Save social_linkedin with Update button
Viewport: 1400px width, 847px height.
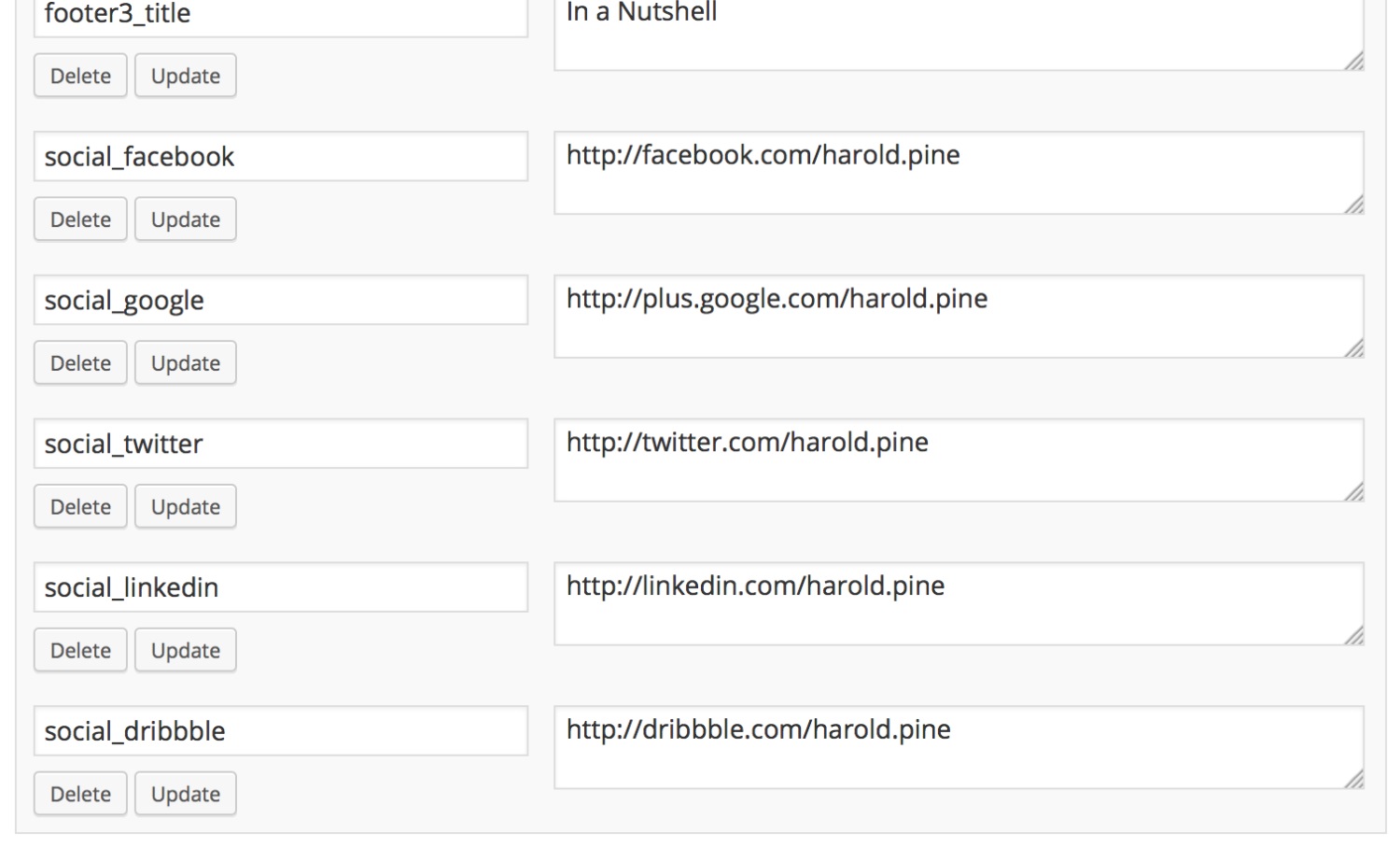click(x=185, y=651)
